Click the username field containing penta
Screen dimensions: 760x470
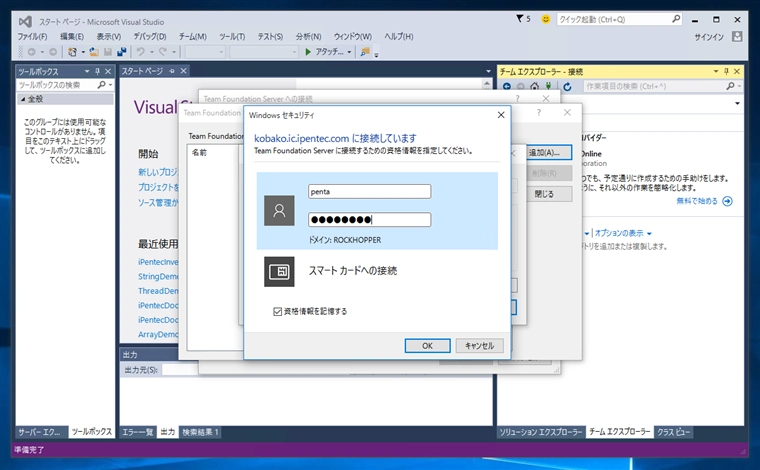[x=369, y=191]
